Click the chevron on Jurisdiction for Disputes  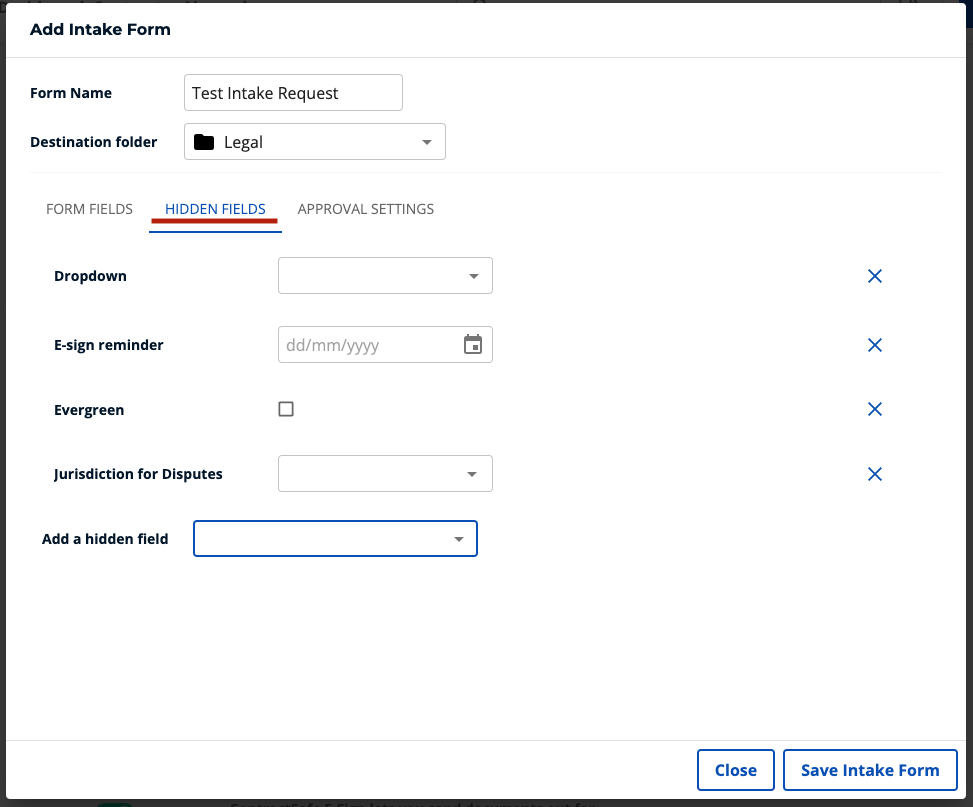coord(471,473)
